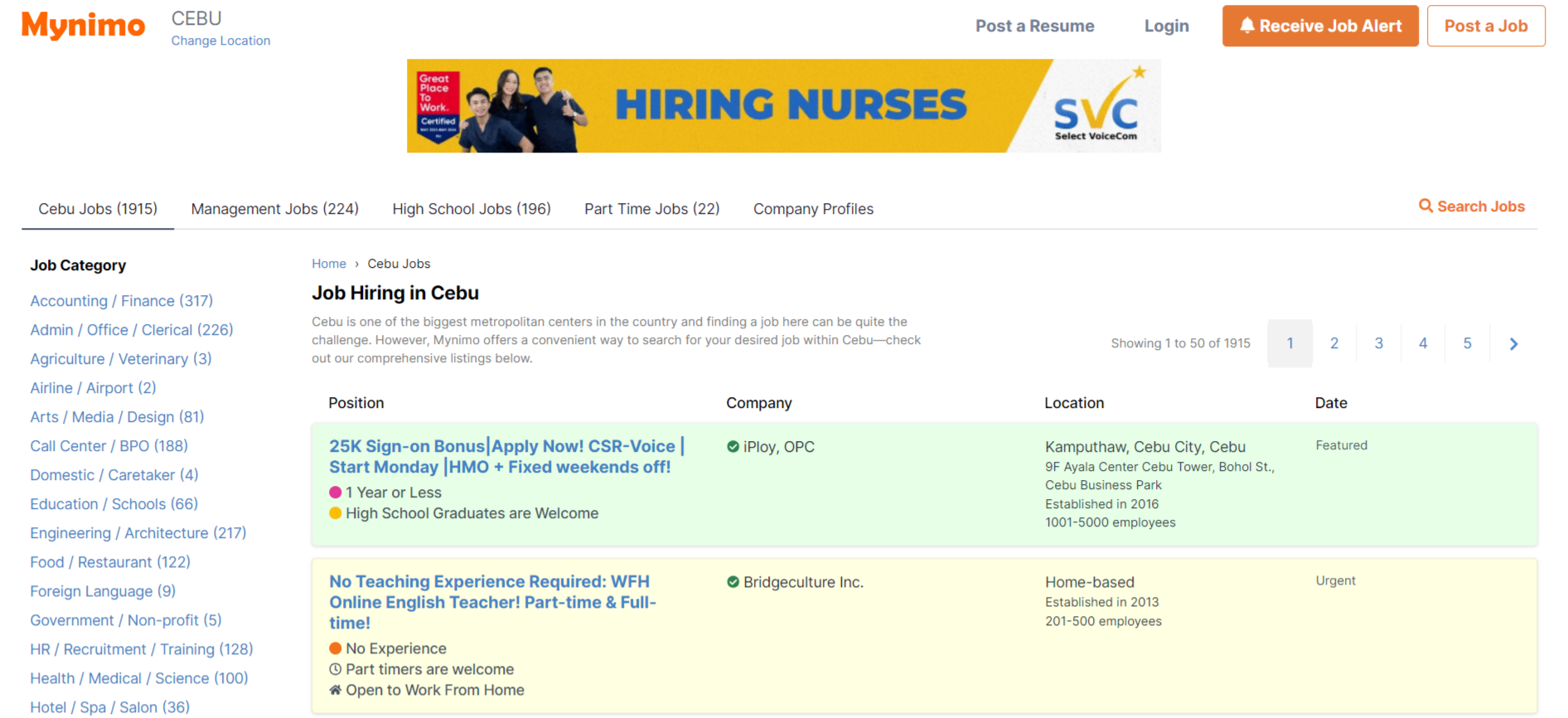The height and width of the screenshot is (718, 1568).
Task: Click the Date column header
Action: (1331, 403)
